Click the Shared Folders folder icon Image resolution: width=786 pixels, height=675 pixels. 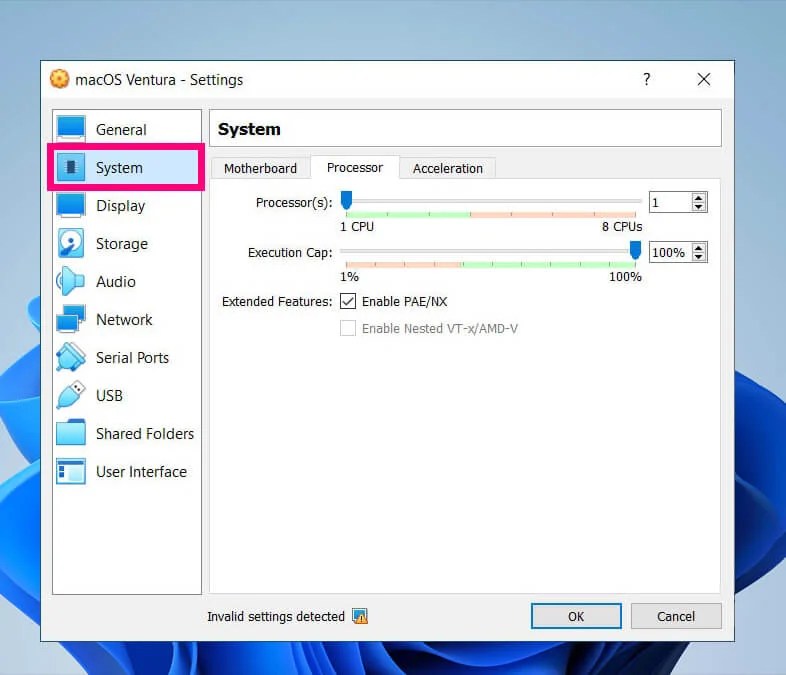pos(71,433)
